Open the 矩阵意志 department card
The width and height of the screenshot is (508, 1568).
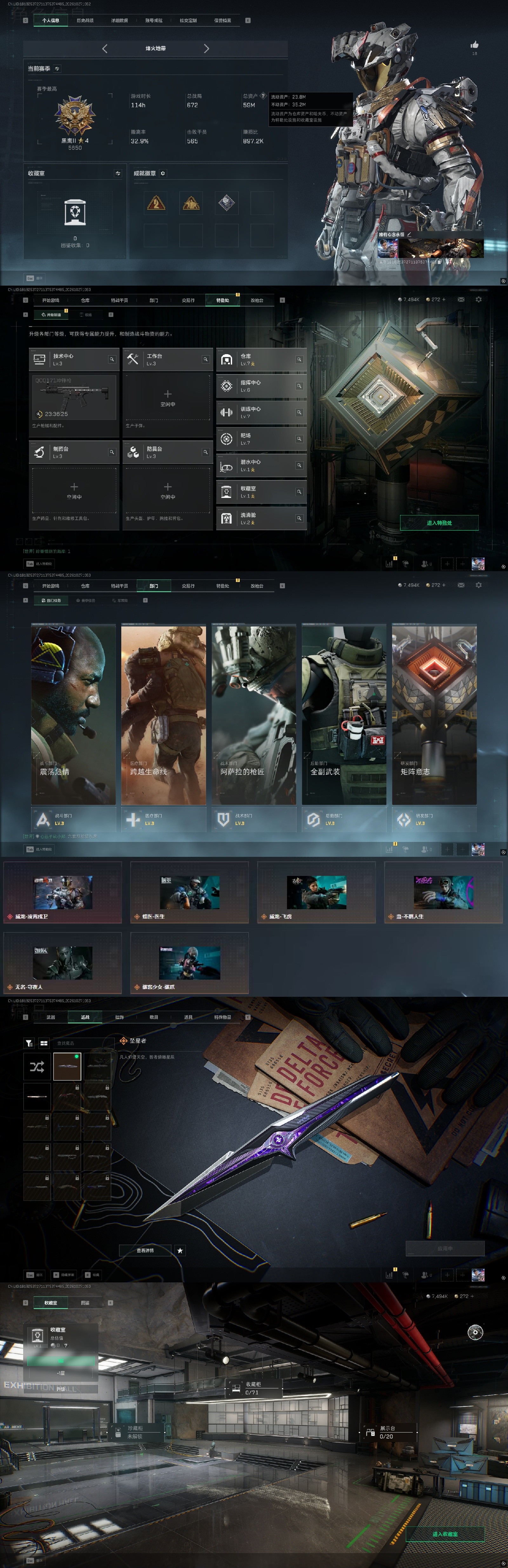click(434, 714)
